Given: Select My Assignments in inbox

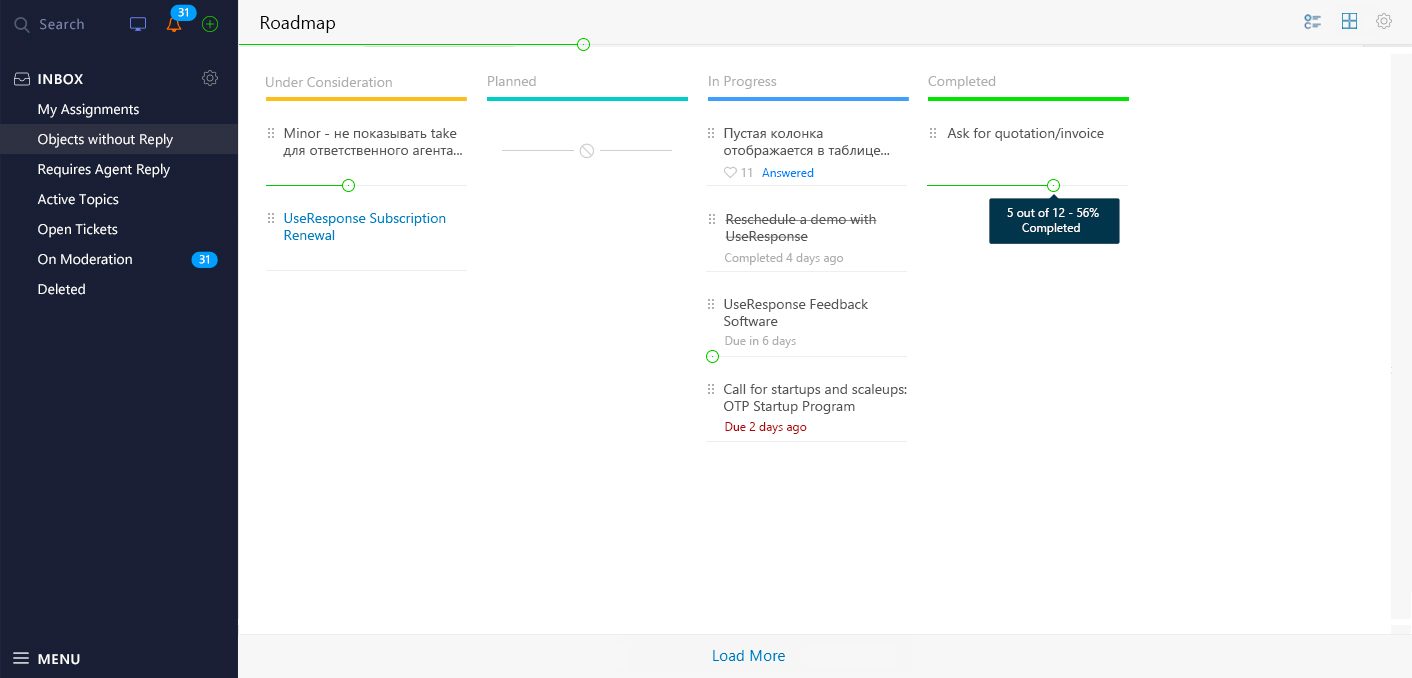Looking at the screenshot, I should [x=88, y=109].
